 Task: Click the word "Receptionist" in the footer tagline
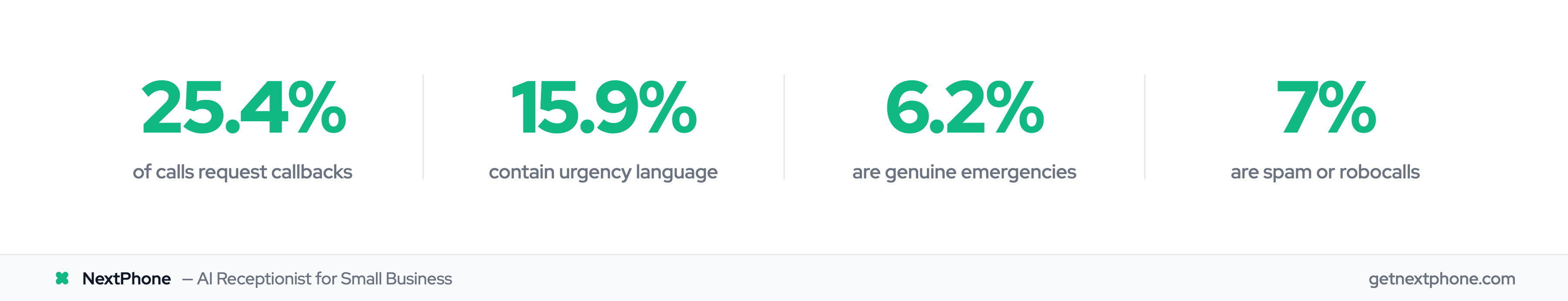click(x=264, y=278)
